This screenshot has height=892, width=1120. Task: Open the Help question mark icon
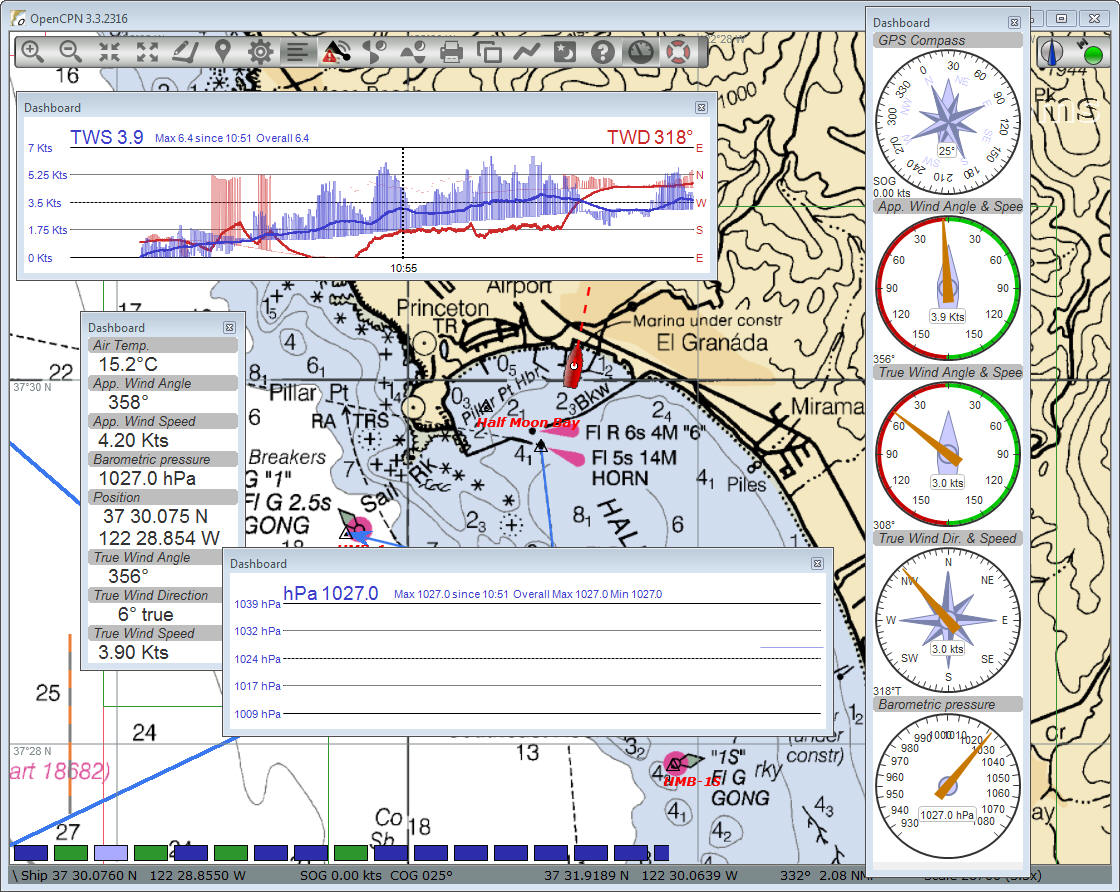pos(602,52)
